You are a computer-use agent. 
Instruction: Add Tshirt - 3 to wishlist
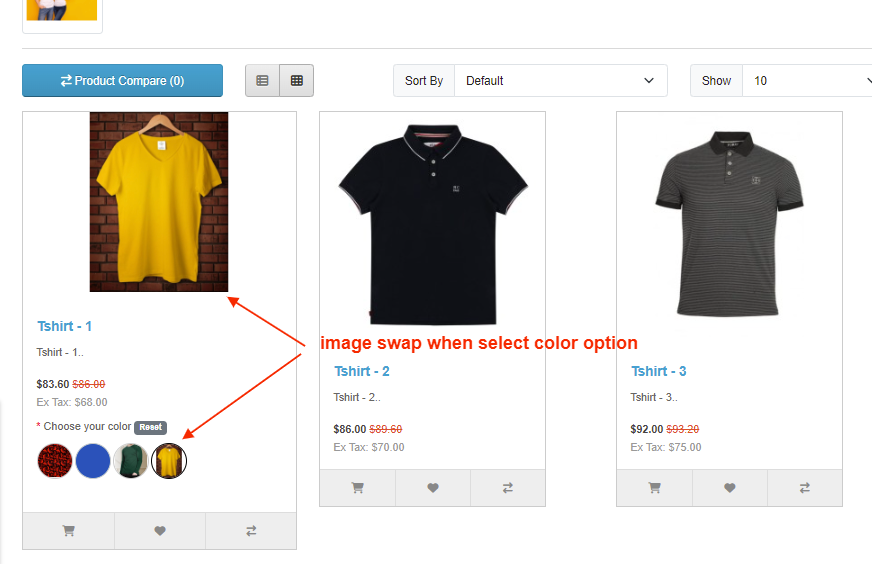tap(730, 488)
